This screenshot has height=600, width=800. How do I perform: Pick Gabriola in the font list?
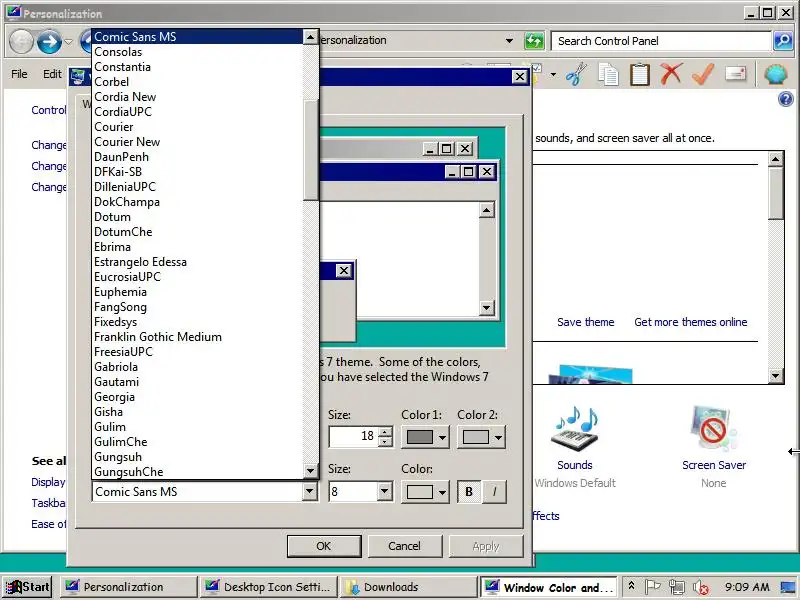[197, 367]
